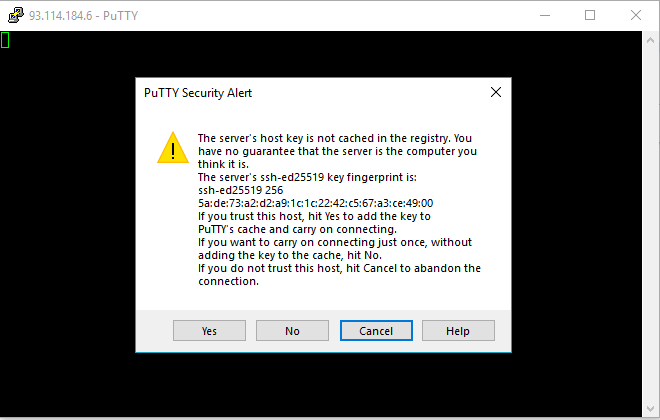Click the terminal scrollbar down arrow
Image resolution: width=660 pixels, height=420 pixels.
[x=650, y=409]
